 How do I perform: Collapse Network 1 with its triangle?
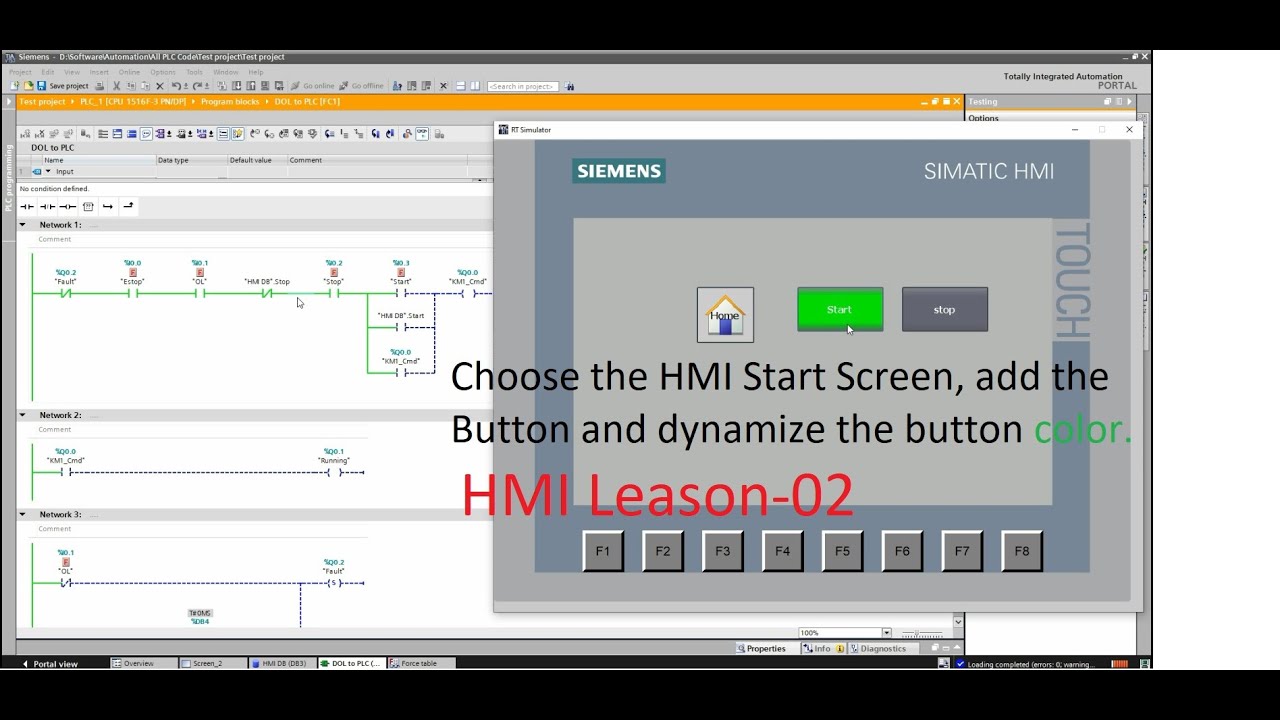tap(23, 225)
